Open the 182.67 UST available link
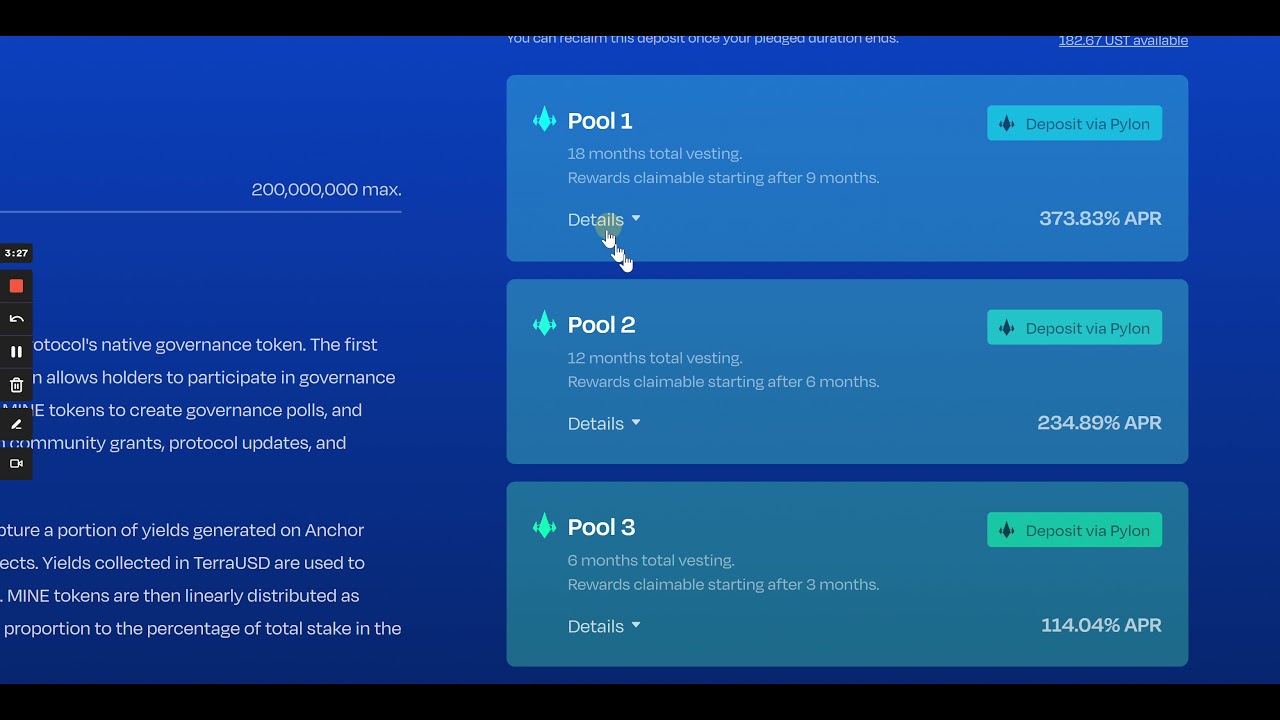 pos(1123,40)
